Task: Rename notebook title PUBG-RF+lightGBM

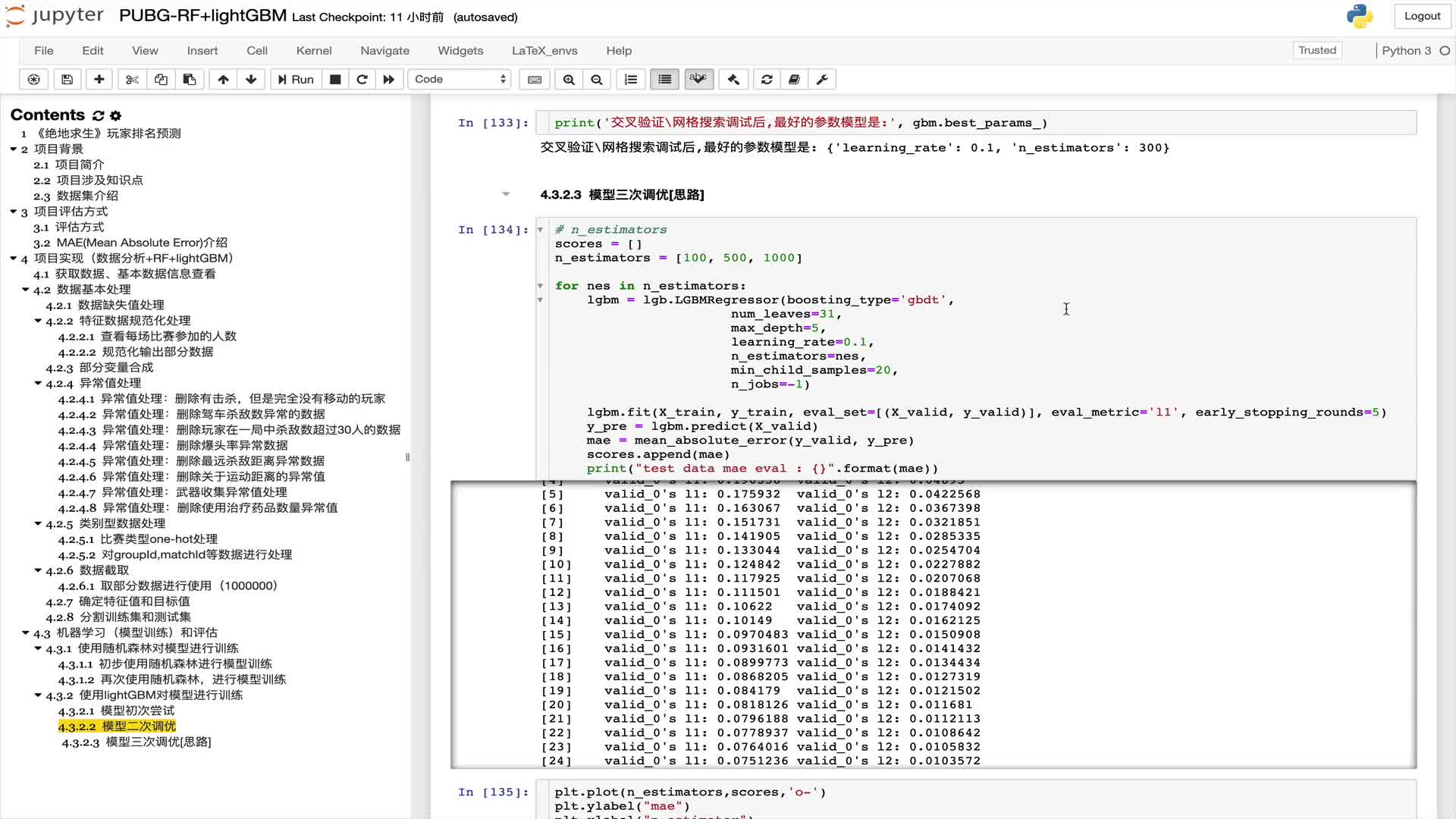Action: tap(202, 16)
